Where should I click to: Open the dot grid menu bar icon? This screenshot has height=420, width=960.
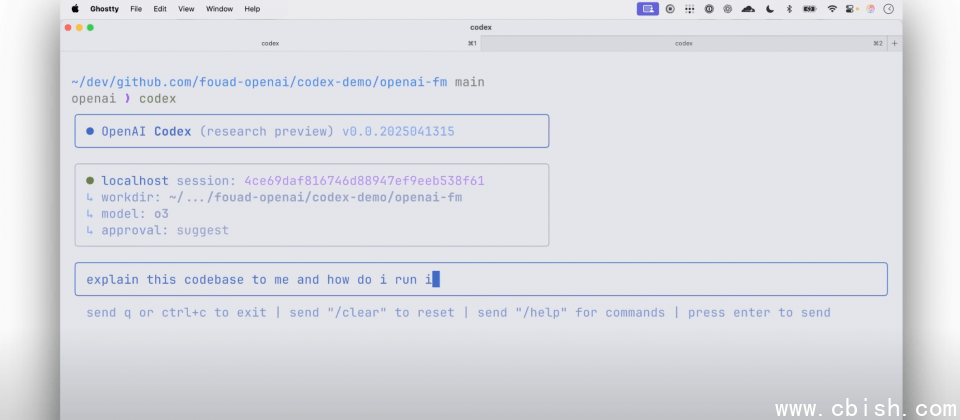pyautogui.click(x=689, y=9)
